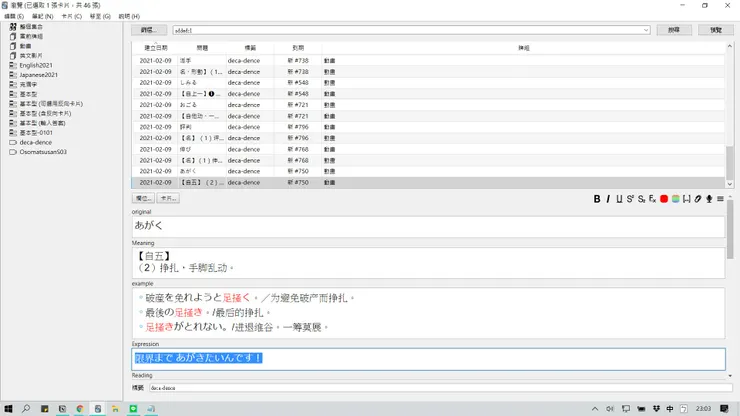Open the volume control in system tray

pos(610,409)
